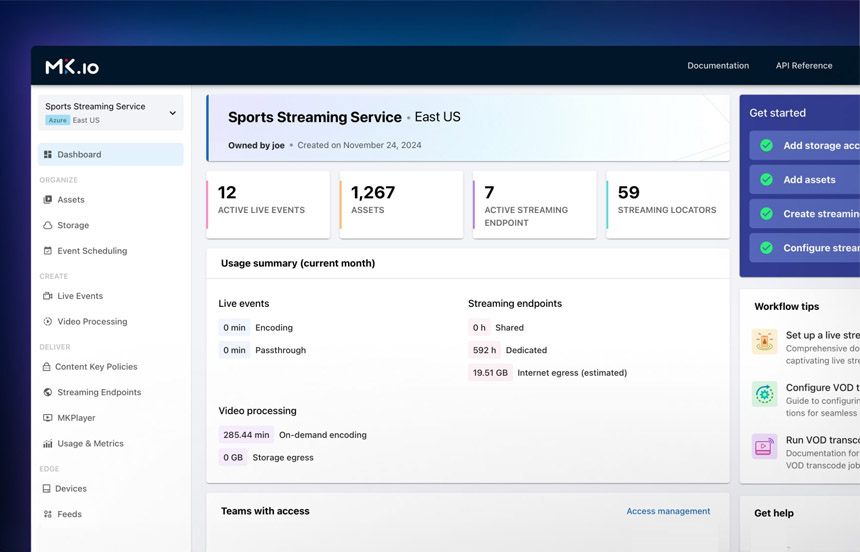Open the Set up a live stream tip thumbnail

pyautogui.click(x=765, y=341)
